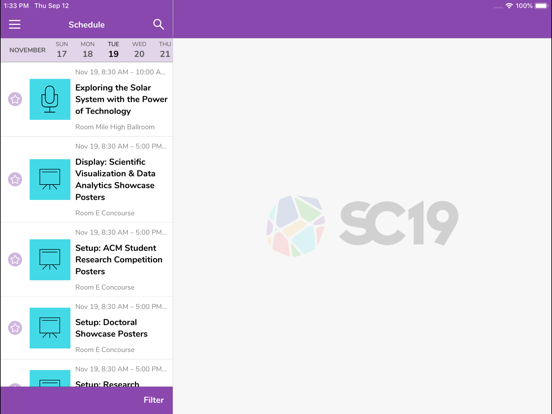Open 'Setup: Doctoral Showcase Posters' session
Viewport: 552px width, 414px height.
tap(111, 328)
